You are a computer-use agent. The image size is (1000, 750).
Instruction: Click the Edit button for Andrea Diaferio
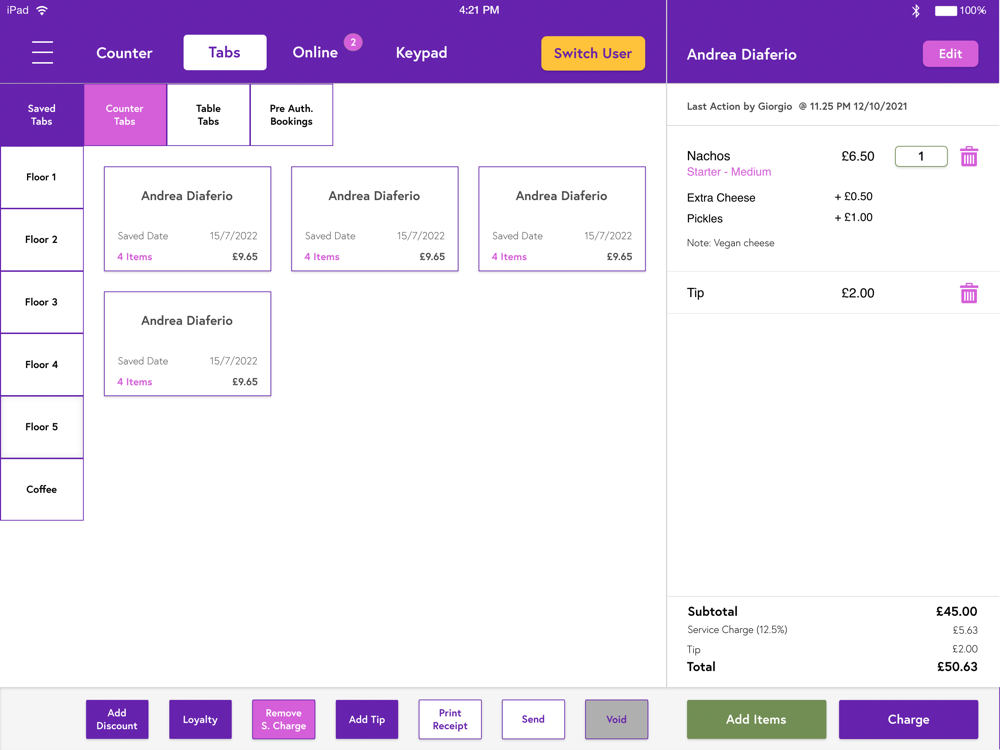tap(950, 54)
